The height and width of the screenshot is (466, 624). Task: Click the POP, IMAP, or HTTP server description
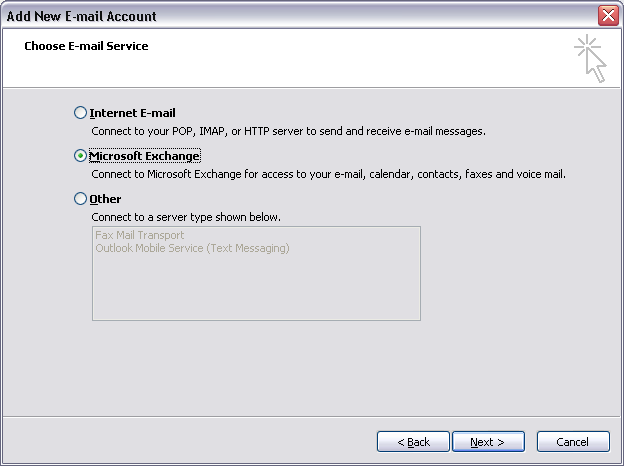click(289, 131)
